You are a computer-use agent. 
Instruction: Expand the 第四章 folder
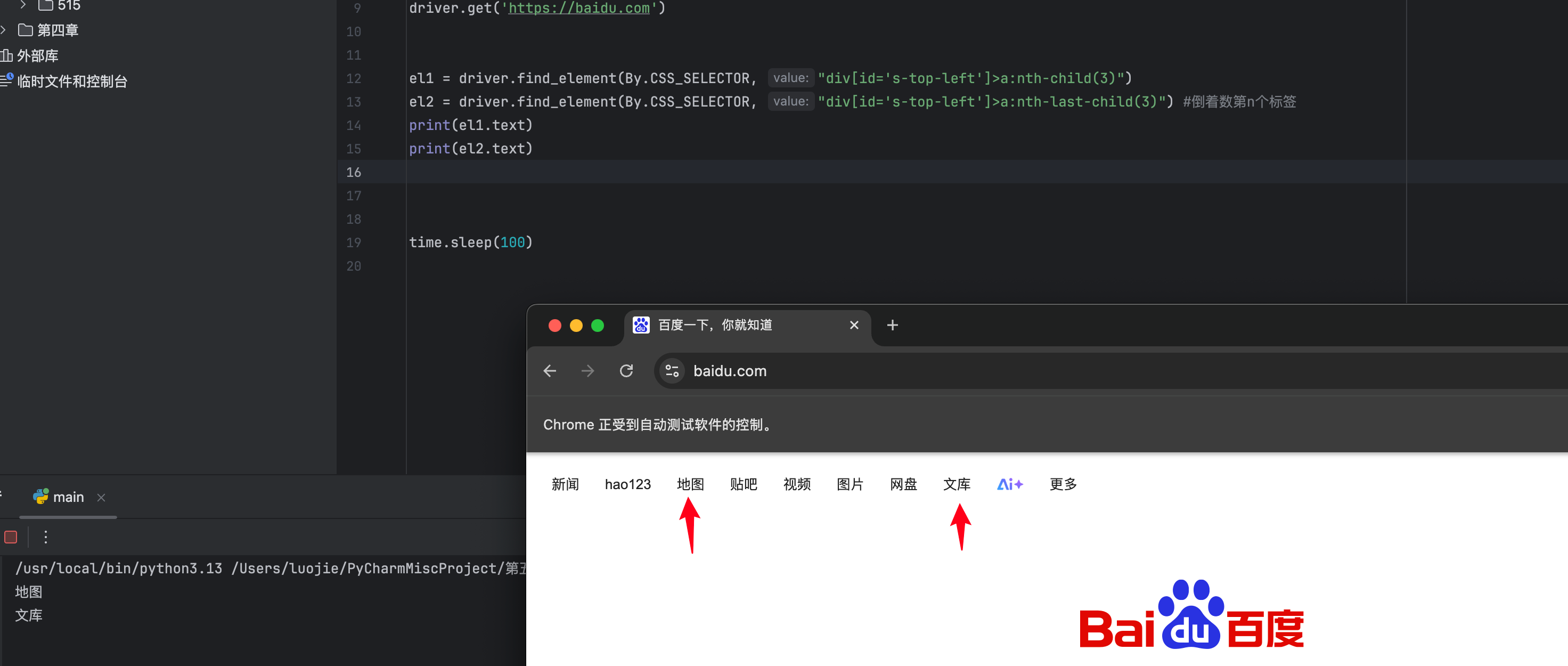click(4, 30)
